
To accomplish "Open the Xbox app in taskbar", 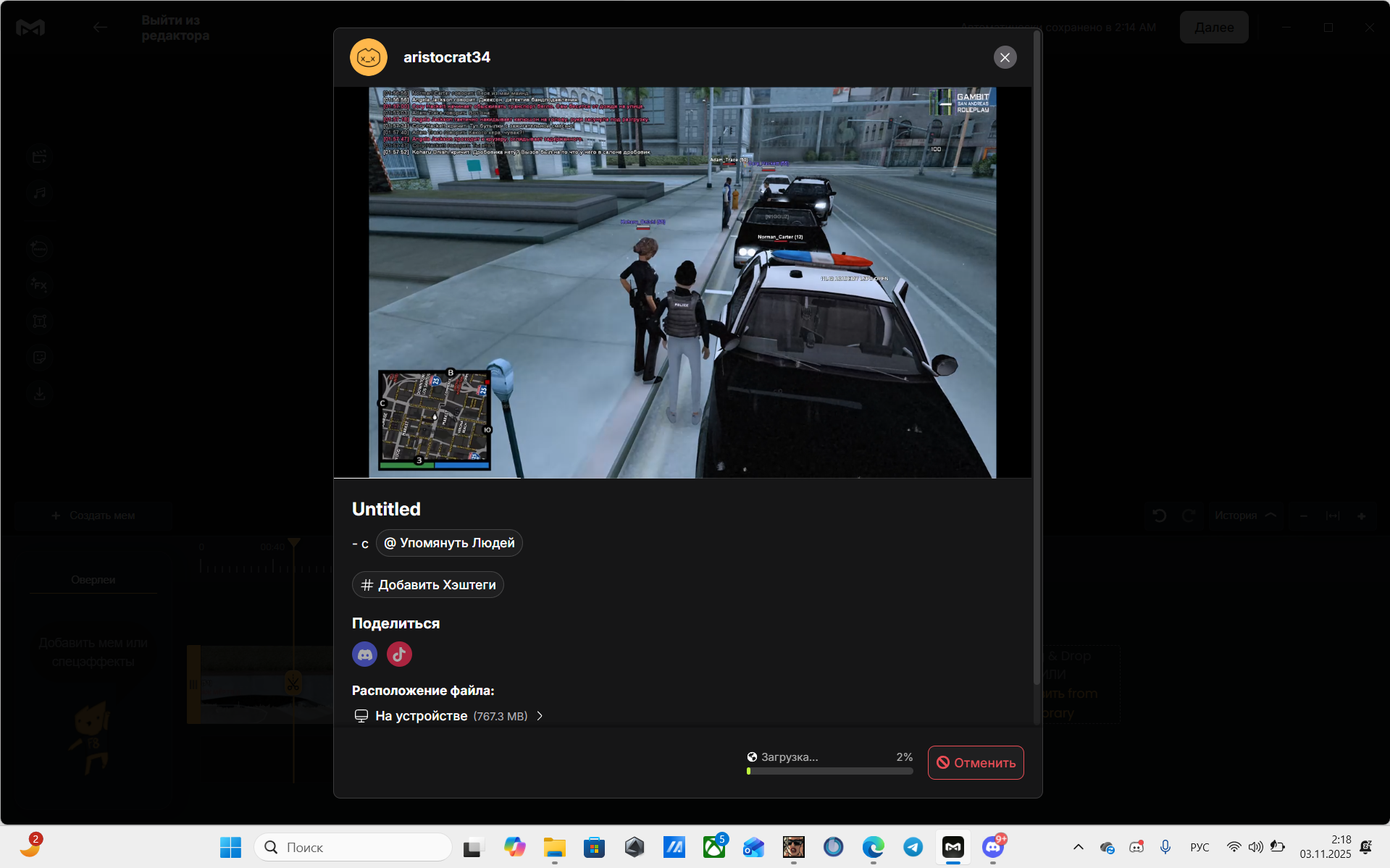I will [713, 847].
